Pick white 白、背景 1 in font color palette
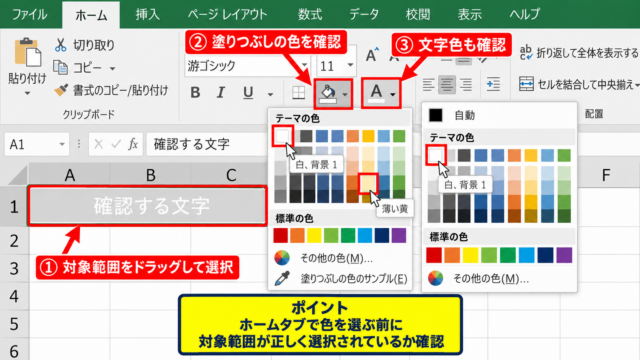640x360 pixels. (x=435, y=155)
